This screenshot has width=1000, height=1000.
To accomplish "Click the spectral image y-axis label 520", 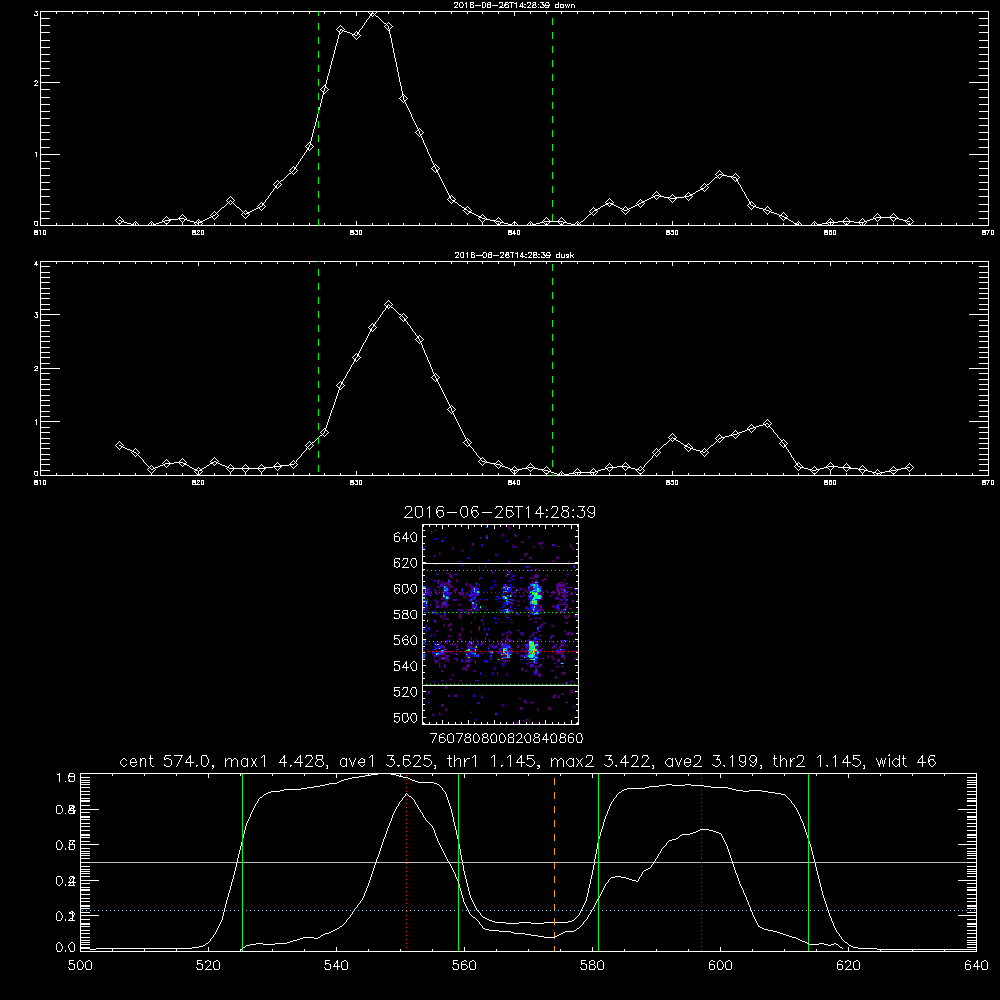I will pyautogui.click(x=406, y=692).
